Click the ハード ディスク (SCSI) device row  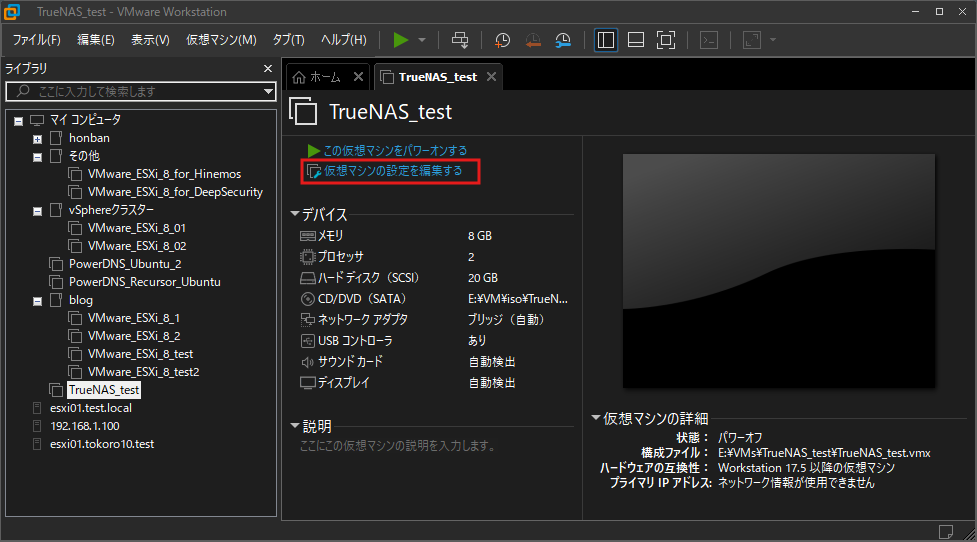pos(434,278)
